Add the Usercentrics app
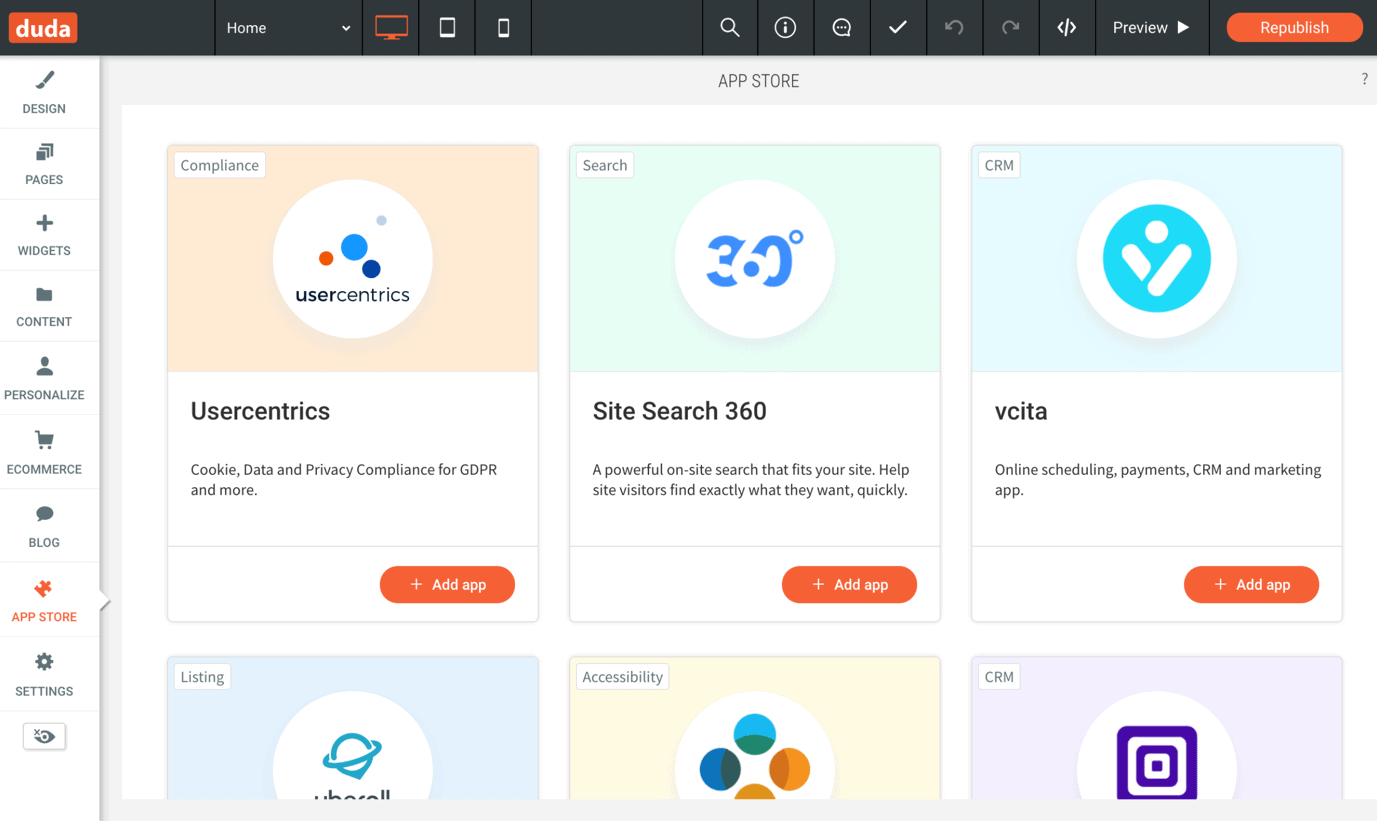1377x821 pixels. tap(447, 585)
